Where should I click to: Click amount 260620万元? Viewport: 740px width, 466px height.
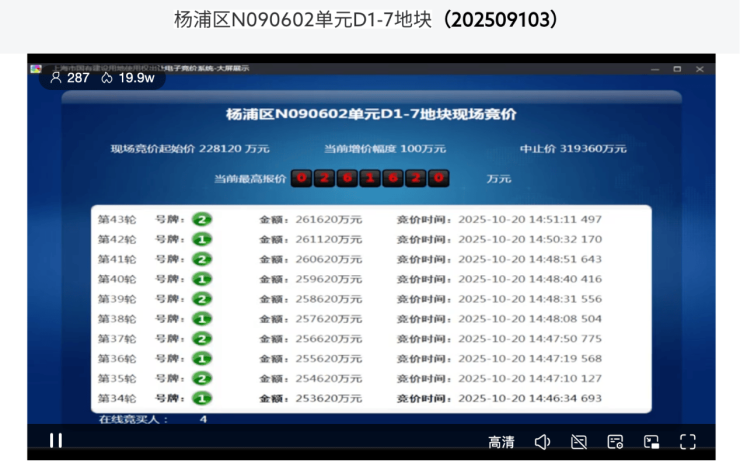tap(329, 259)
